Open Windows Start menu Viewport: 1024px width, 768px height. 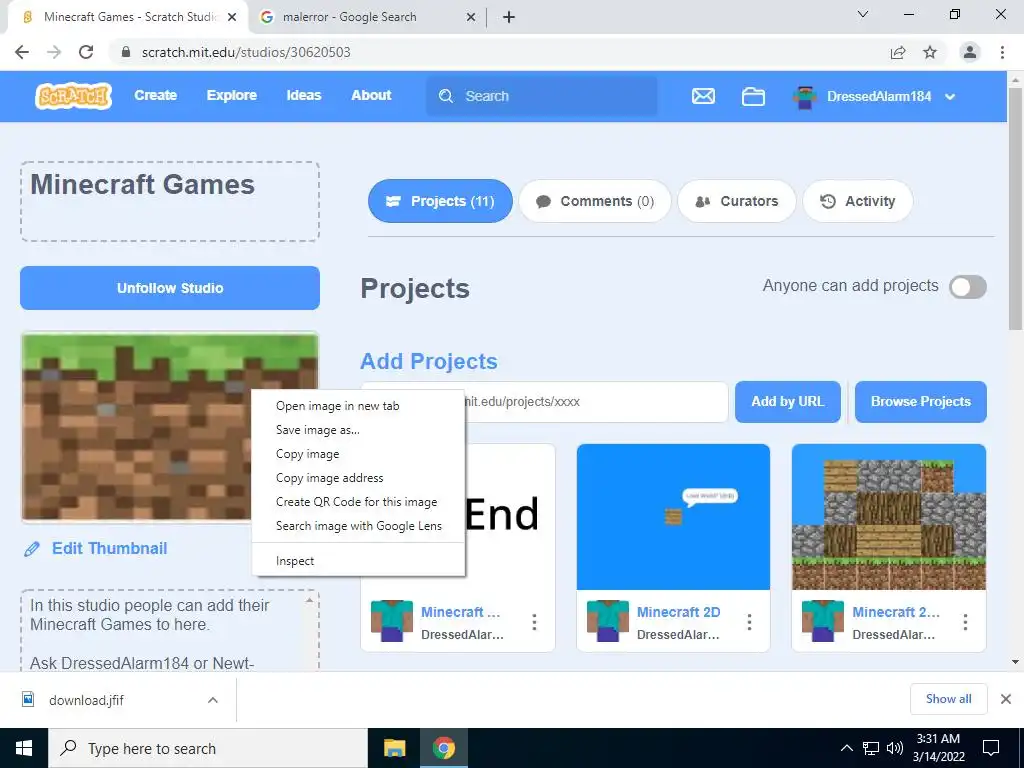tap(24, 748)
